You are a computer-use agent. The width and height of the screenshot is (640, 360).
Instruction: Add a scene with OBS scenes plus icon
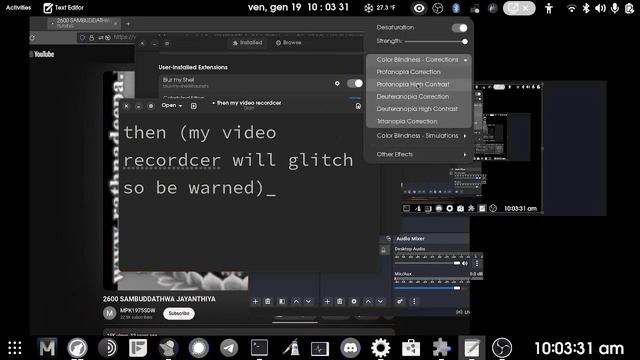(255, 301)
